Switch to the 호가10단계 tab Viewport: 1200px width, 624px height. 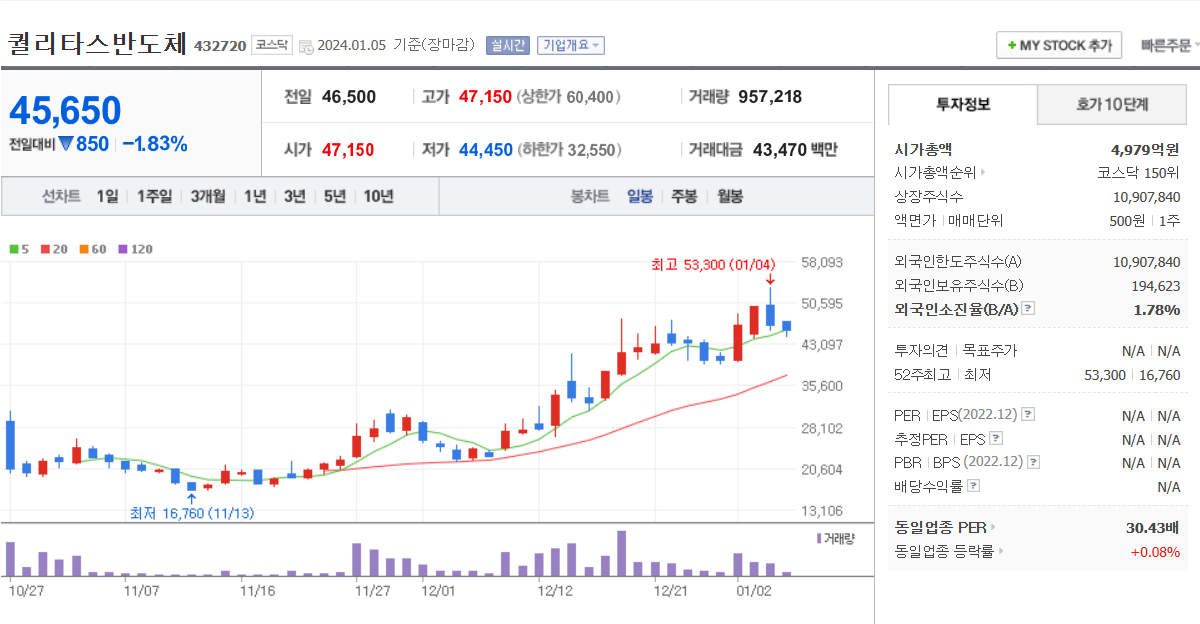click(x=1112, y=104)
